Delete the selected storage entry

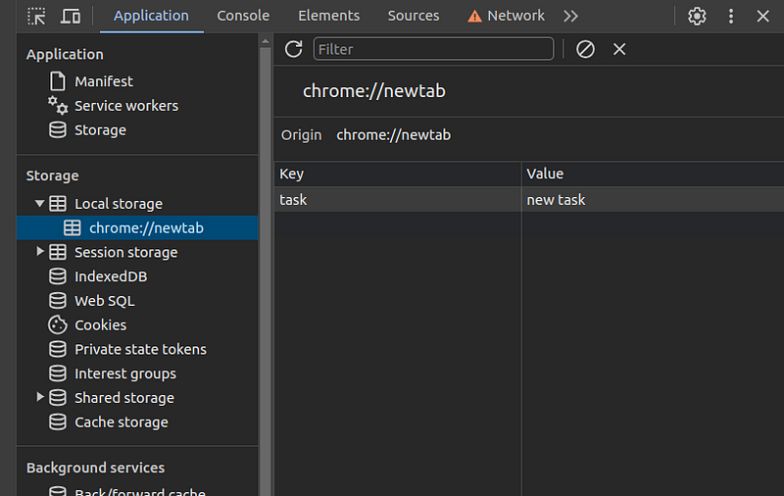(x=619, y=49)
